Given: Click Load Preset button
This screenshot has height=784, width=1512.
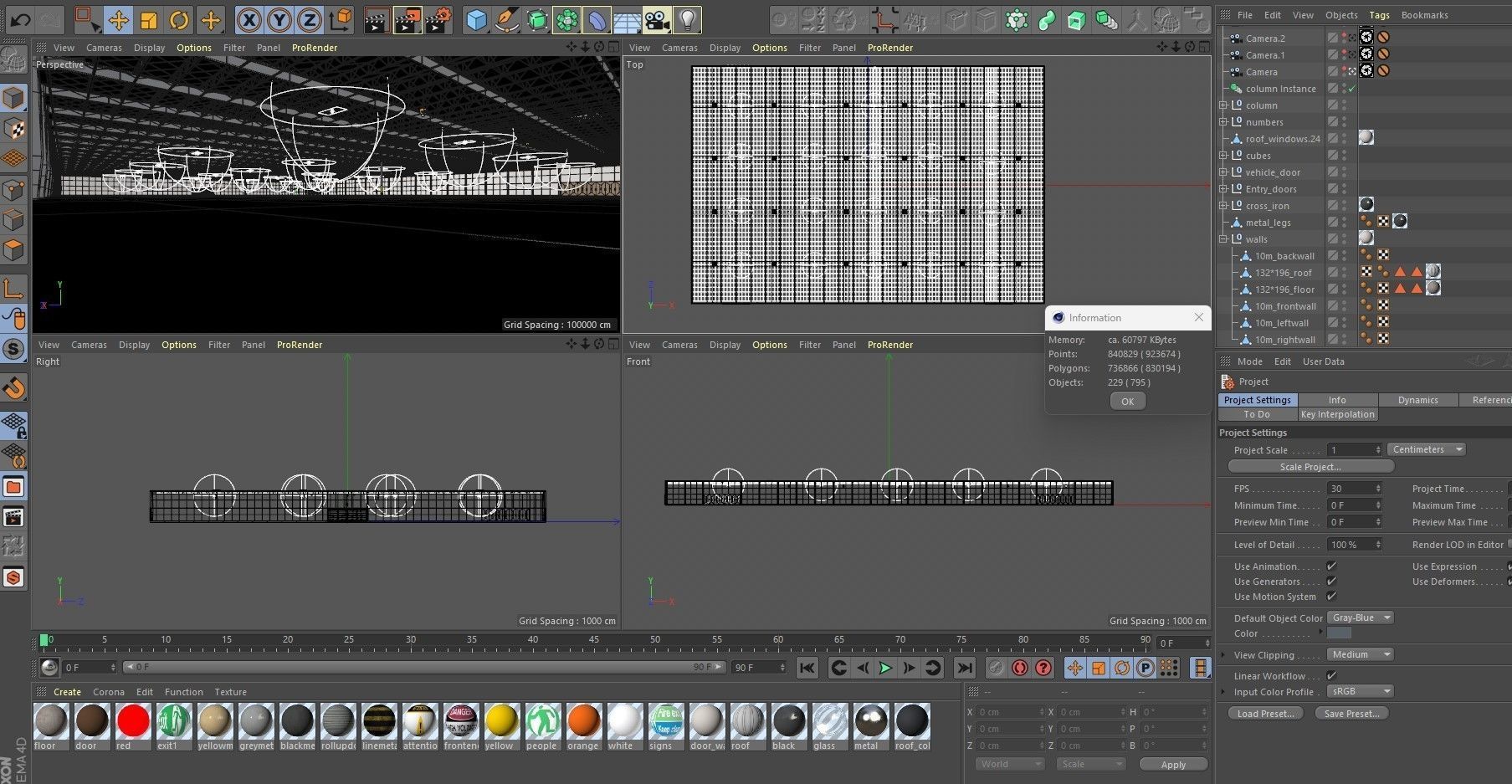Looking at the screenshot, I should coord(1265,714).
